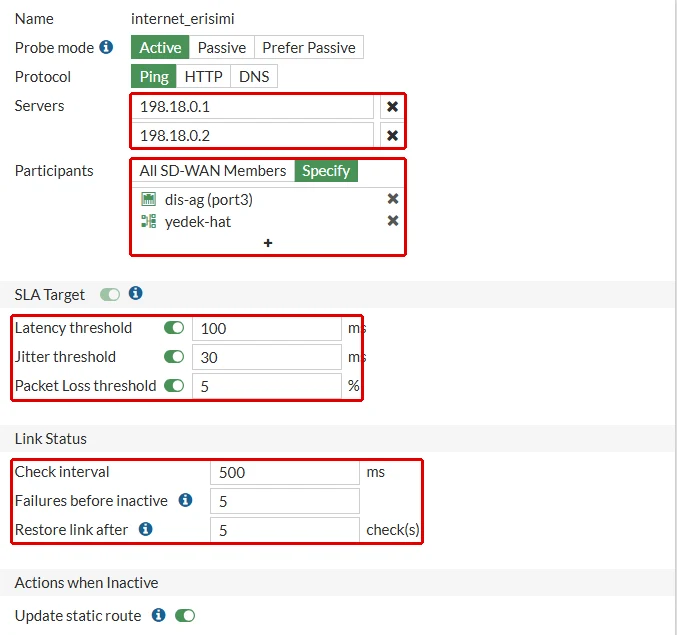Toggle Latency threshold switch
This screenshot has width=677, height=635.
click(174, 328)
